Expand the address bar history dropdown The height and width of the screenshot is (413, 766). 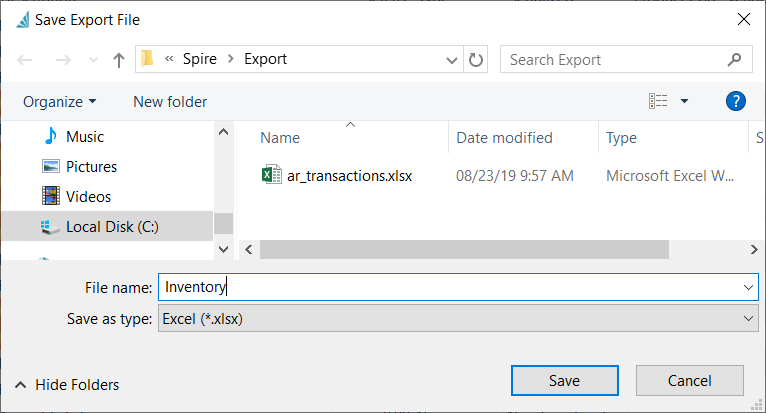(x=452, y=60)
